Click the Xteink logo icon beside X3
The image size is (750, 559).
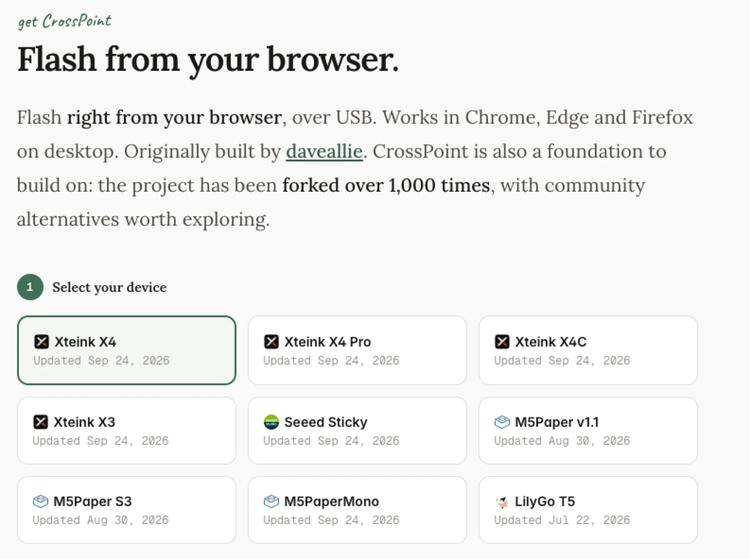(41, 422)
